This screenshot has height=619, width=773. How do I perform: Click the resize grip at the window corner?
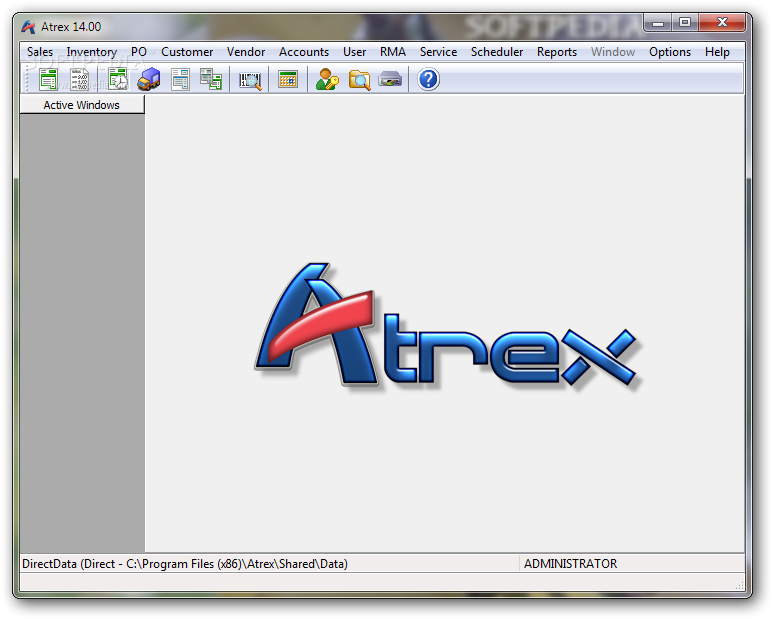(x=739, y=585)
